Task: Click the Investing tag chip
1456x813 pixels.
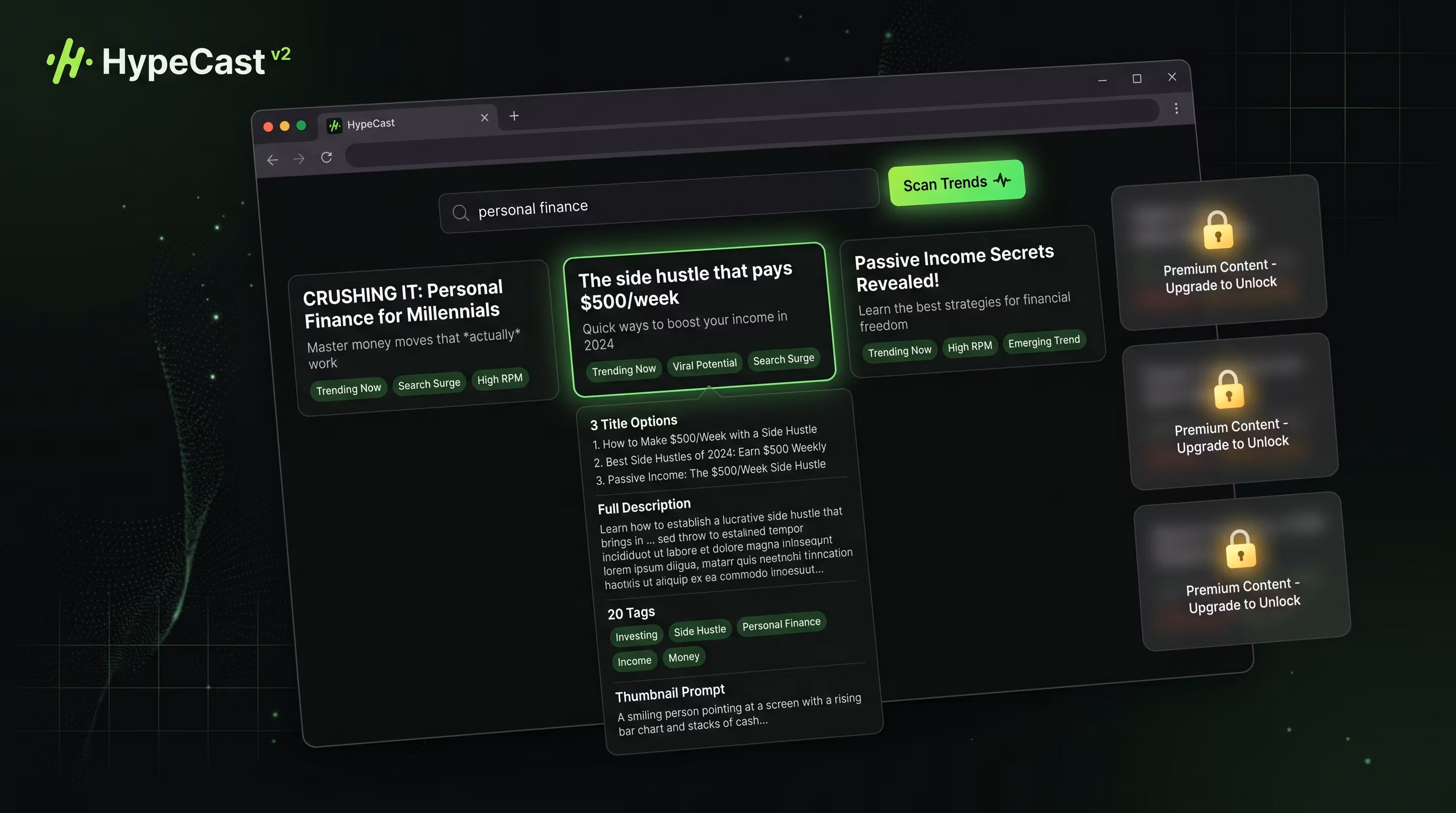Action: click(636, 636)
